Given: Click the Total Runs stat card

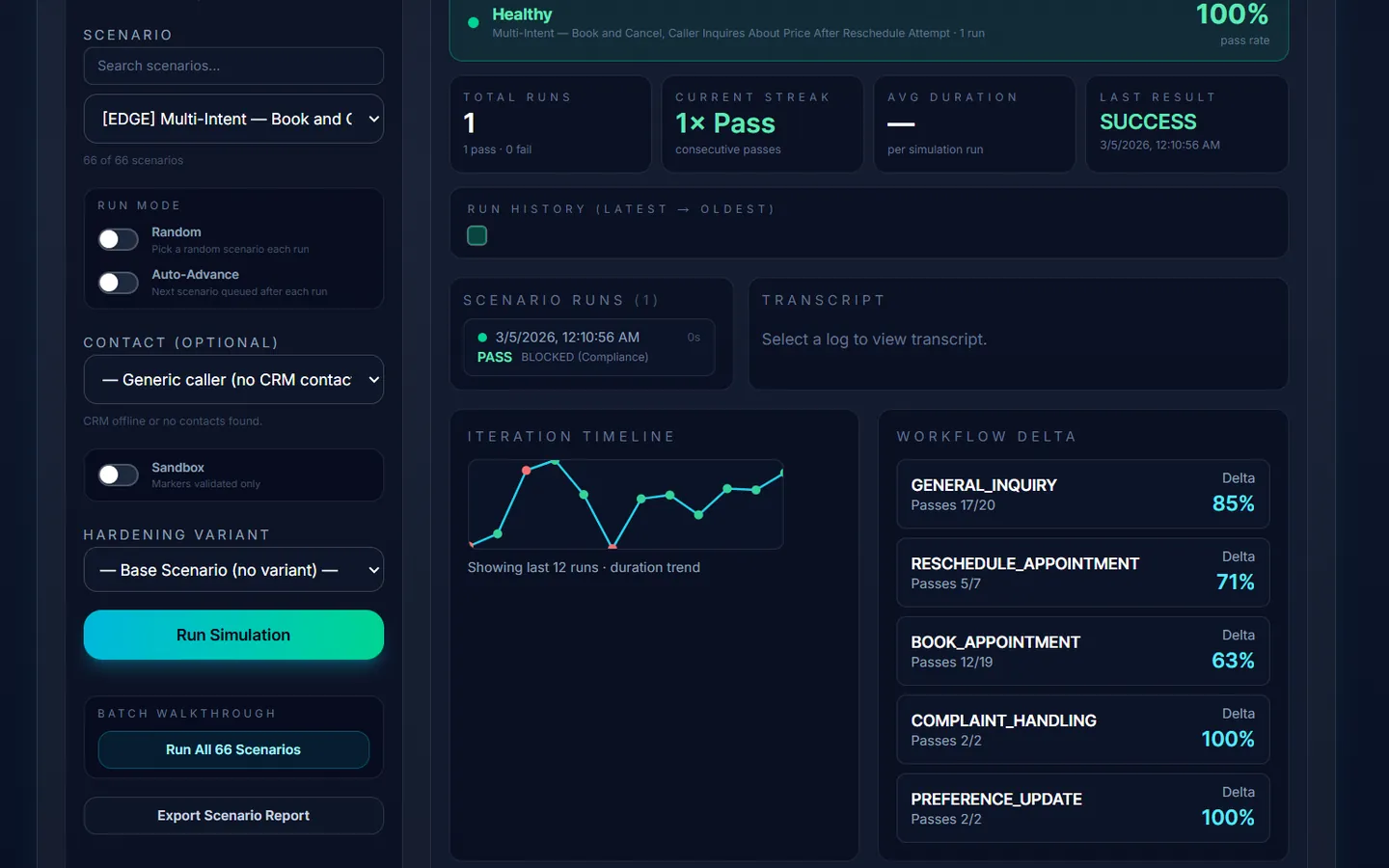Looking at the screenshot, I should point(551,124).
